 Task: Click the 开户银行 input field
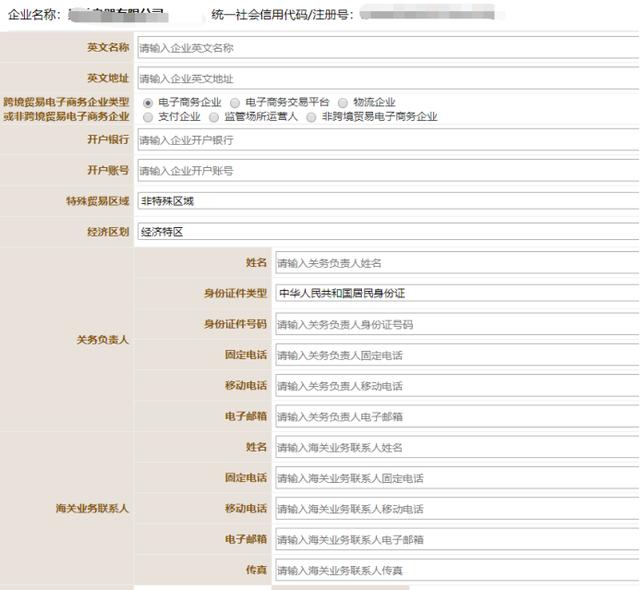389,140
